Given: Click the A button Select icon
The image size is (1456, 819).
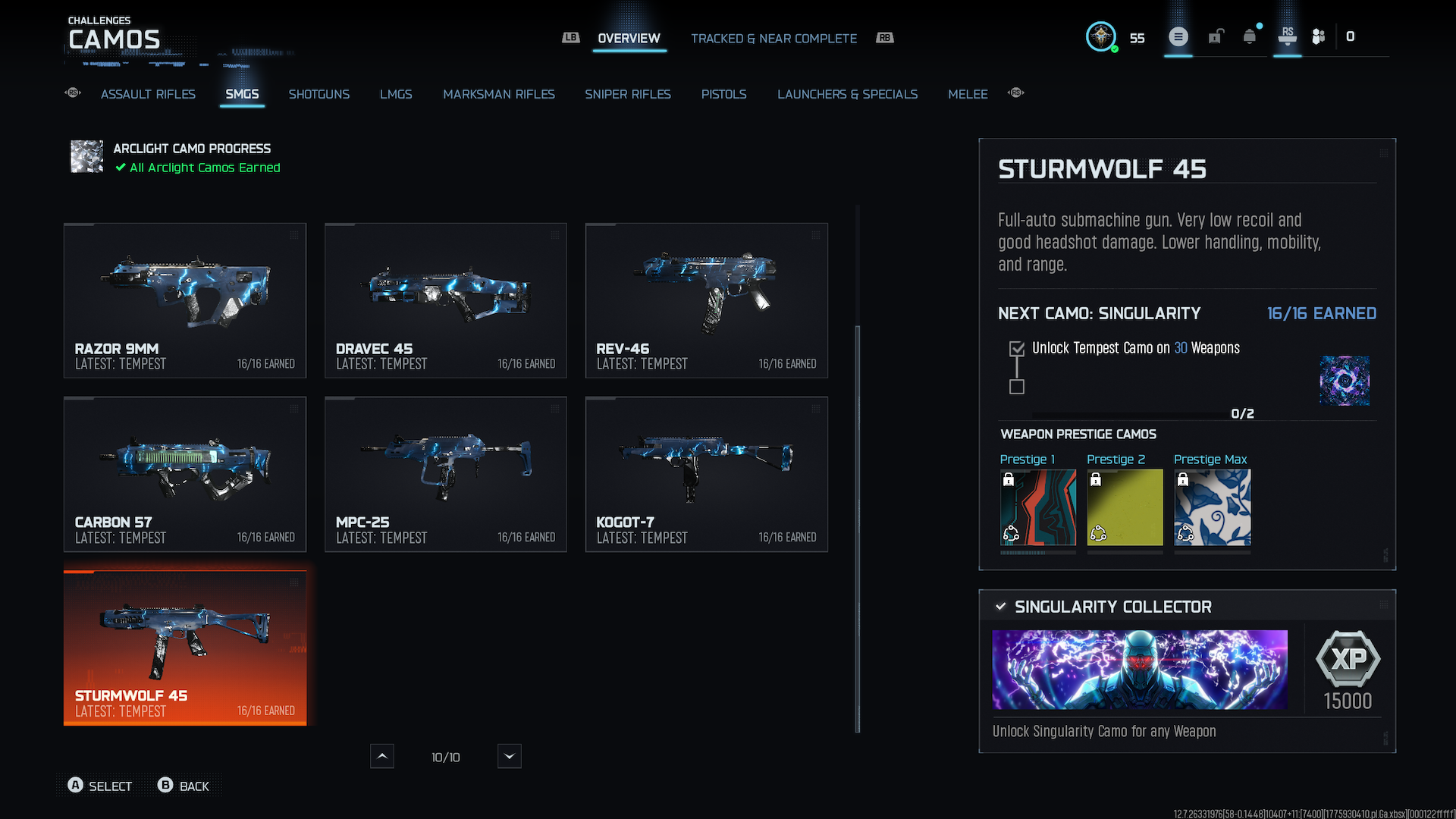Looking at the screenshot, I should (x=75, y=785).
